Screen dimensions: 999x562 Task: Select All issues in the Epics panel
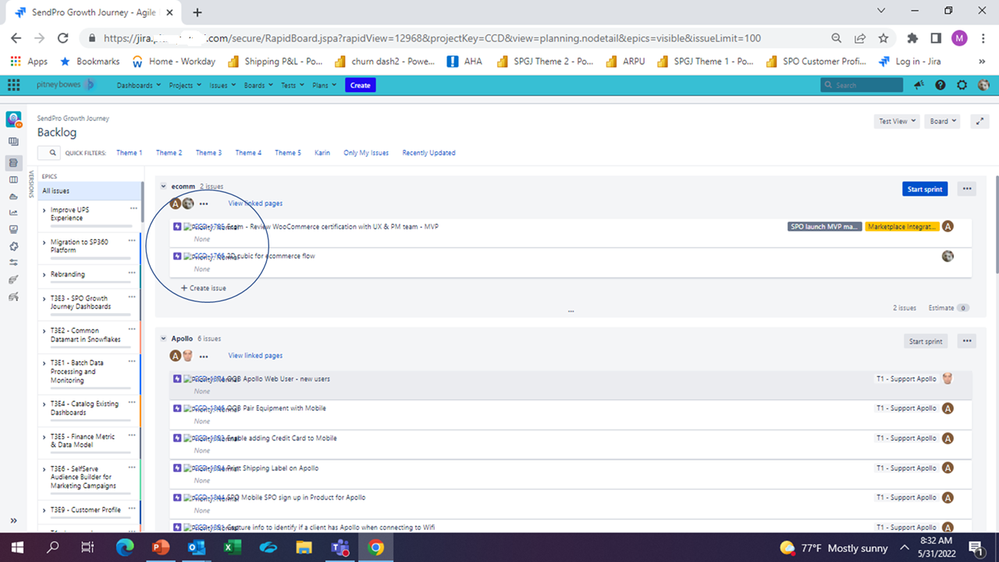pyautogui.click(x=90, y=191)
